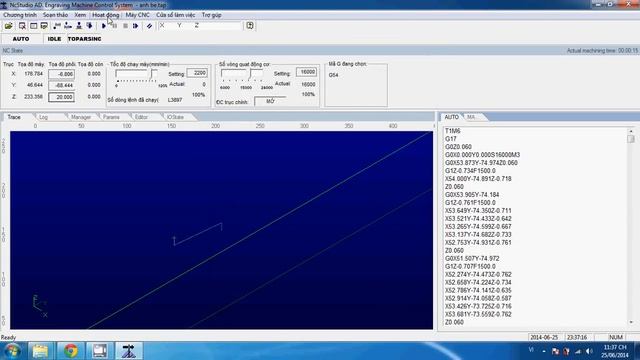Image resolution: width=640 pixels, height=360 pixels.
Task: Click the G-code list scrollbar thumb
Action: pyautogui.click(x=631, y=139)
